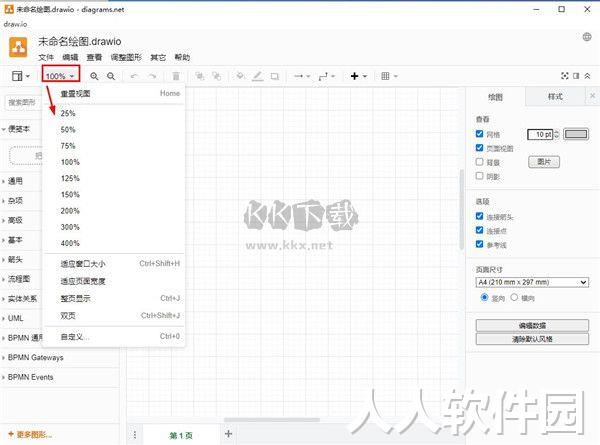The width and height of the screenshot is (600, 445).
Task: Select 自定义 custom zoom option
Action: click(x=114, y=337)
